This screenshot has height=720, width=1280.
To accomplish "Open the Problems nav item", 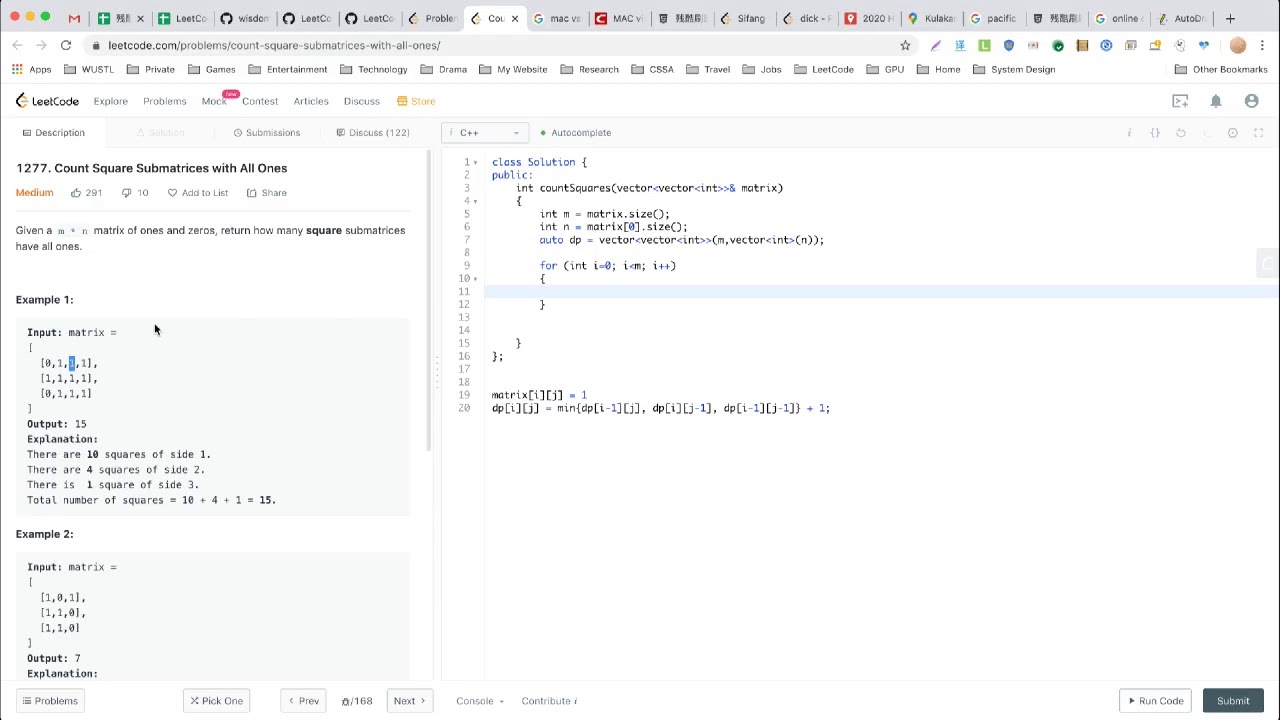I will click(164, 101).
